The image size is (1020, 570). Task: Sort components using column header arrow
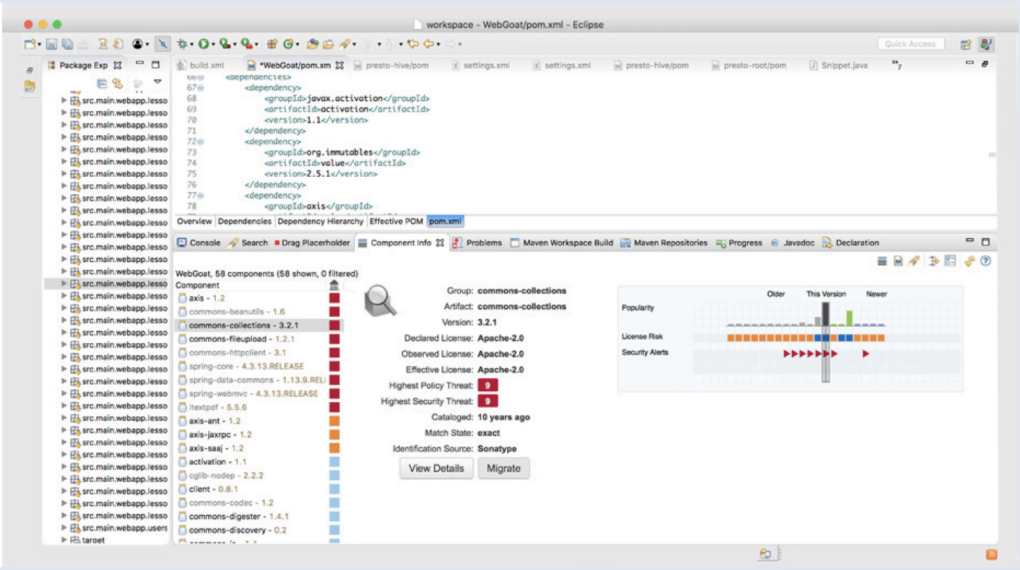tap(334, 285)
